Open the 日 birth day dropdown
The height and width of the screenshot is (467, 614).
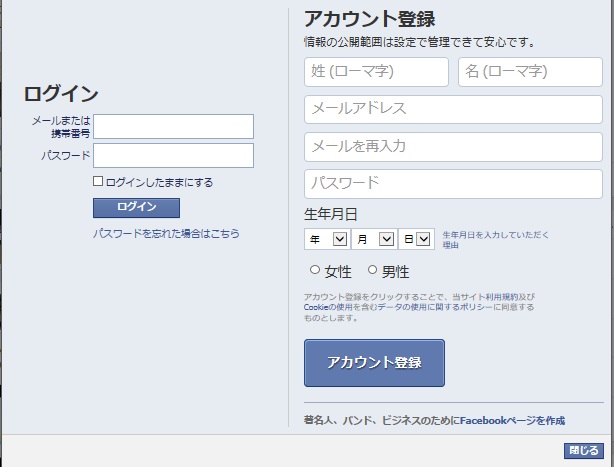pyautogui.click(x=416, y=239)
